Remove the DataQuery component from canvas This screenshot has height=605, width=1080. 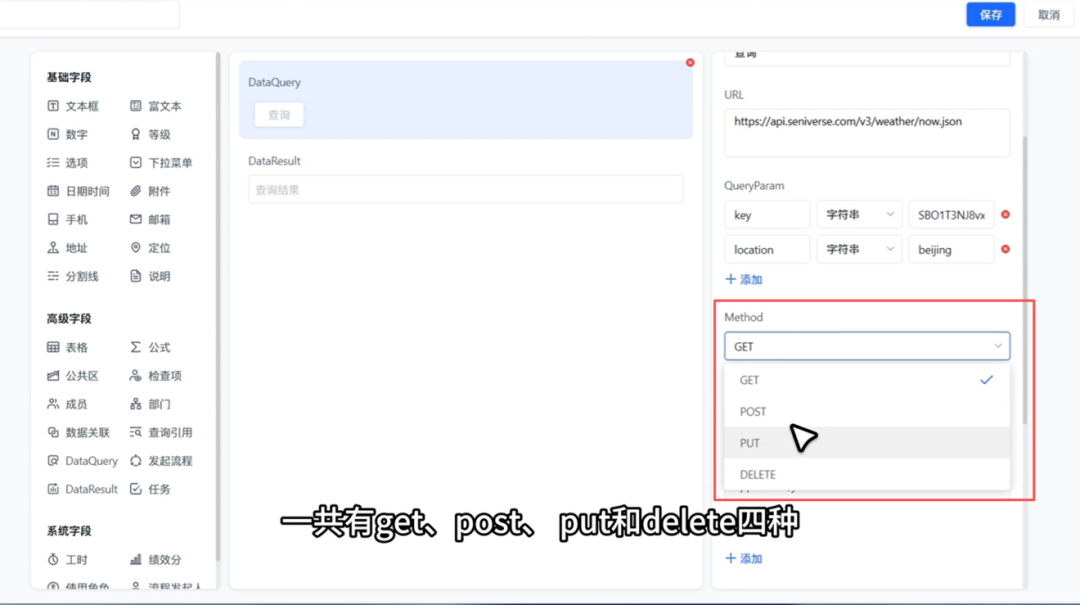point(689,63)
